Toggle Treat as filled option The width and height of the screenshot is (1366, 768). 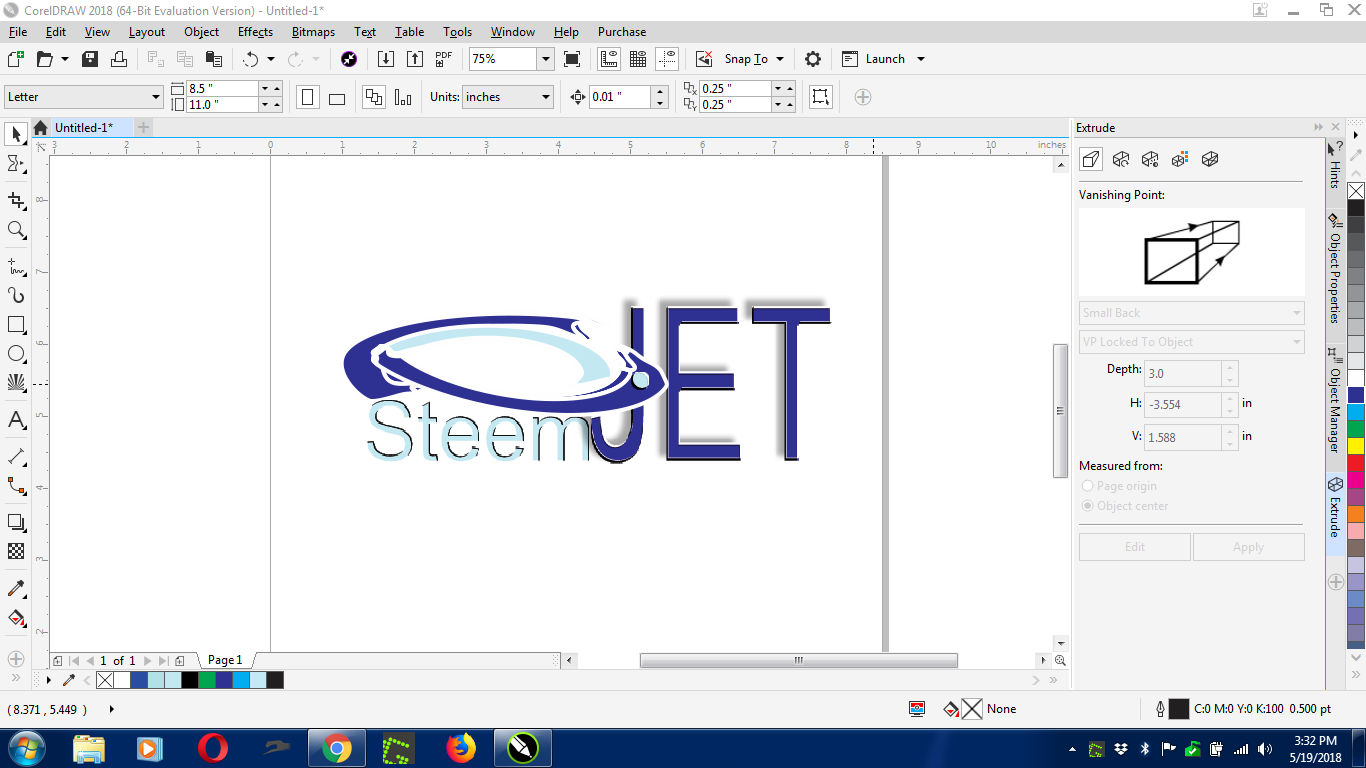[820, 97]
